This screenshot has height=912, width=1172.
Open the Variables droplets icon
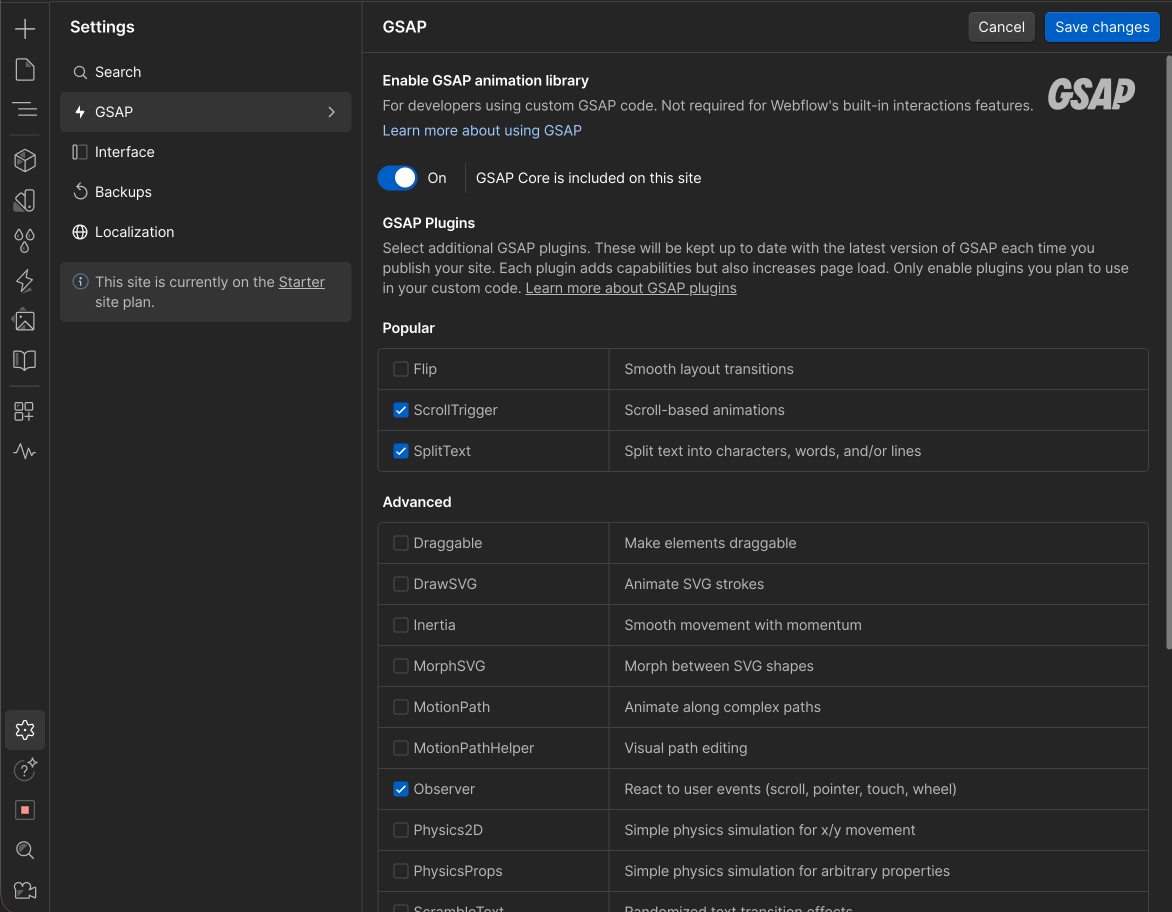click(x=25, y=241)
